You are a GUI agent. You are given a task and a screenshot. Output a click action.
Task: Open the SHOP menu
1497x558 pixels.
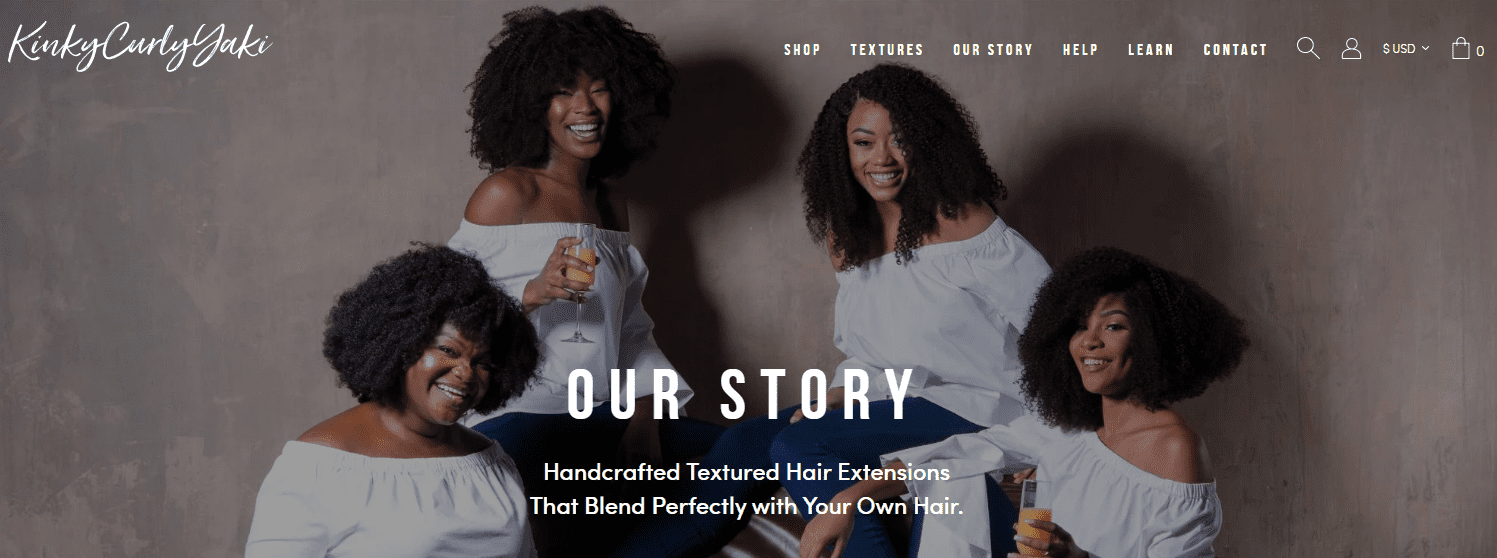tap(802, 49)
